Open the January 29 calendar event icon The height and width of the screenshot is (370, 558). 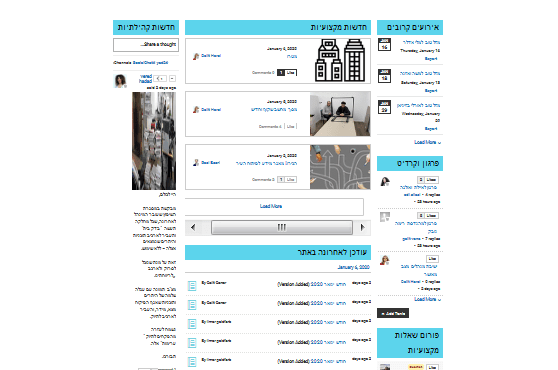[x=384, y=107]
